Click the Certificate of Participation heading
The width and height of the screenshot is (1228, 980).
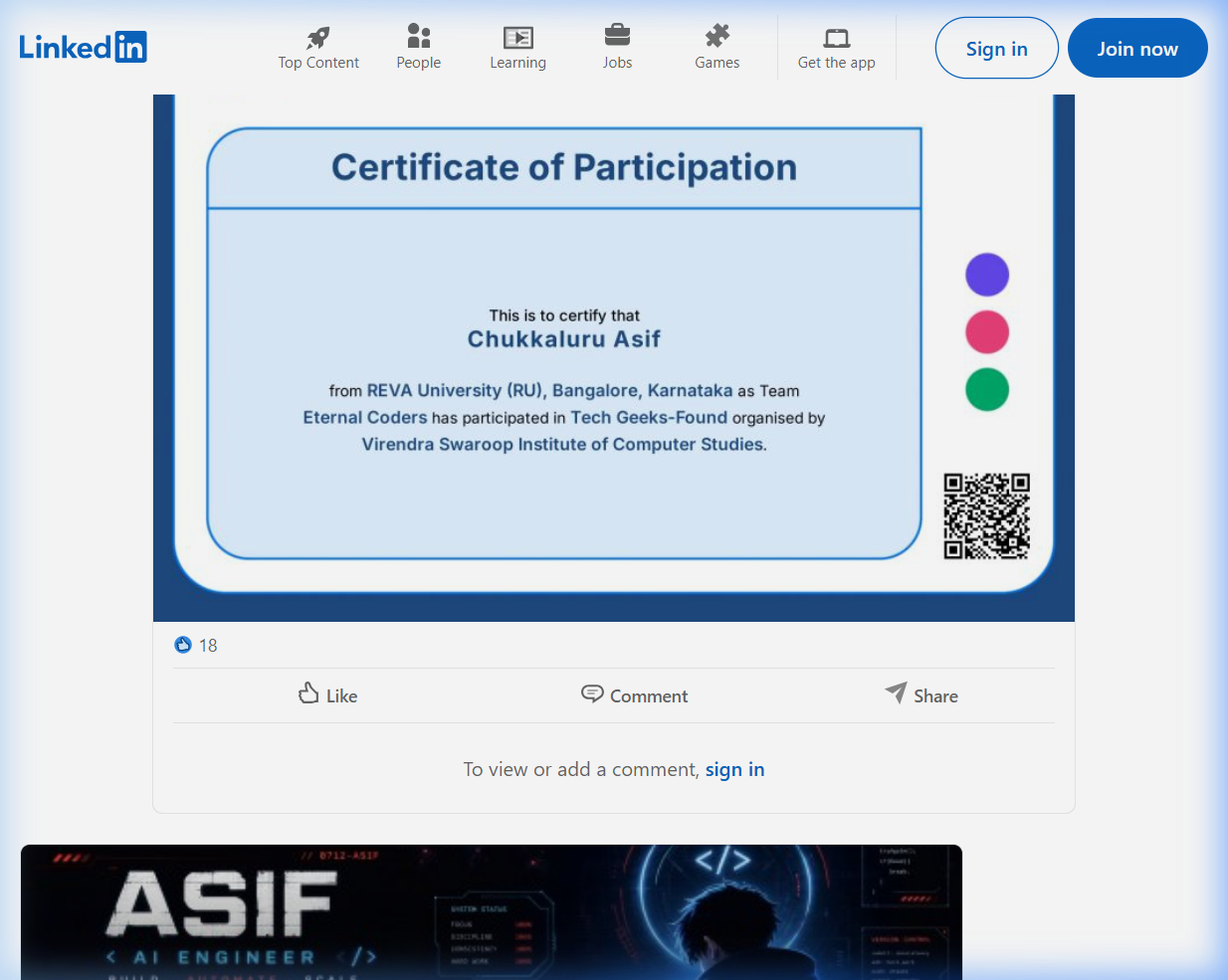(x=564, y=167)
